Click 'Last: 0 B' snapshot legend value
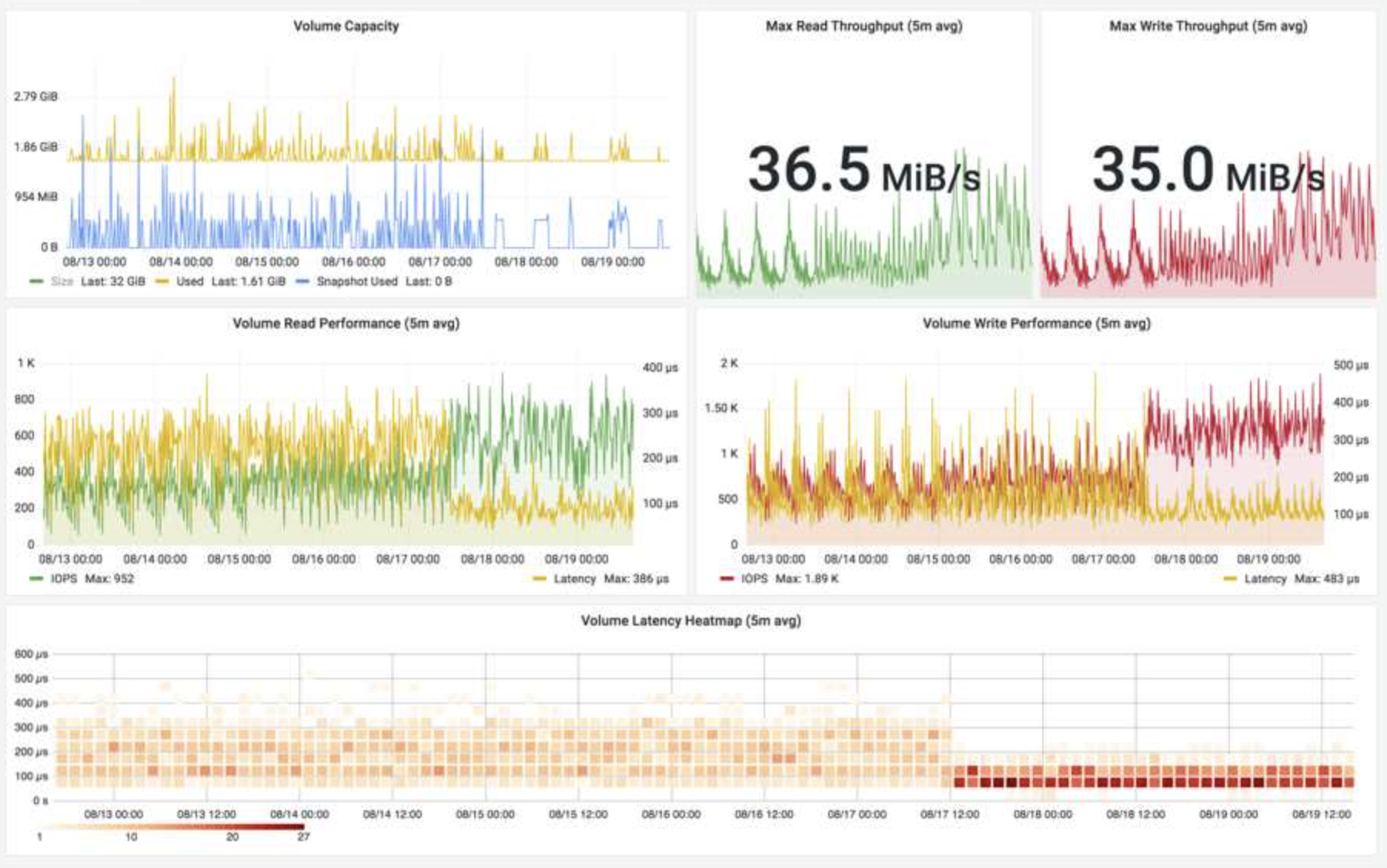The image size is (1387, 868). (x=429, y=282)
